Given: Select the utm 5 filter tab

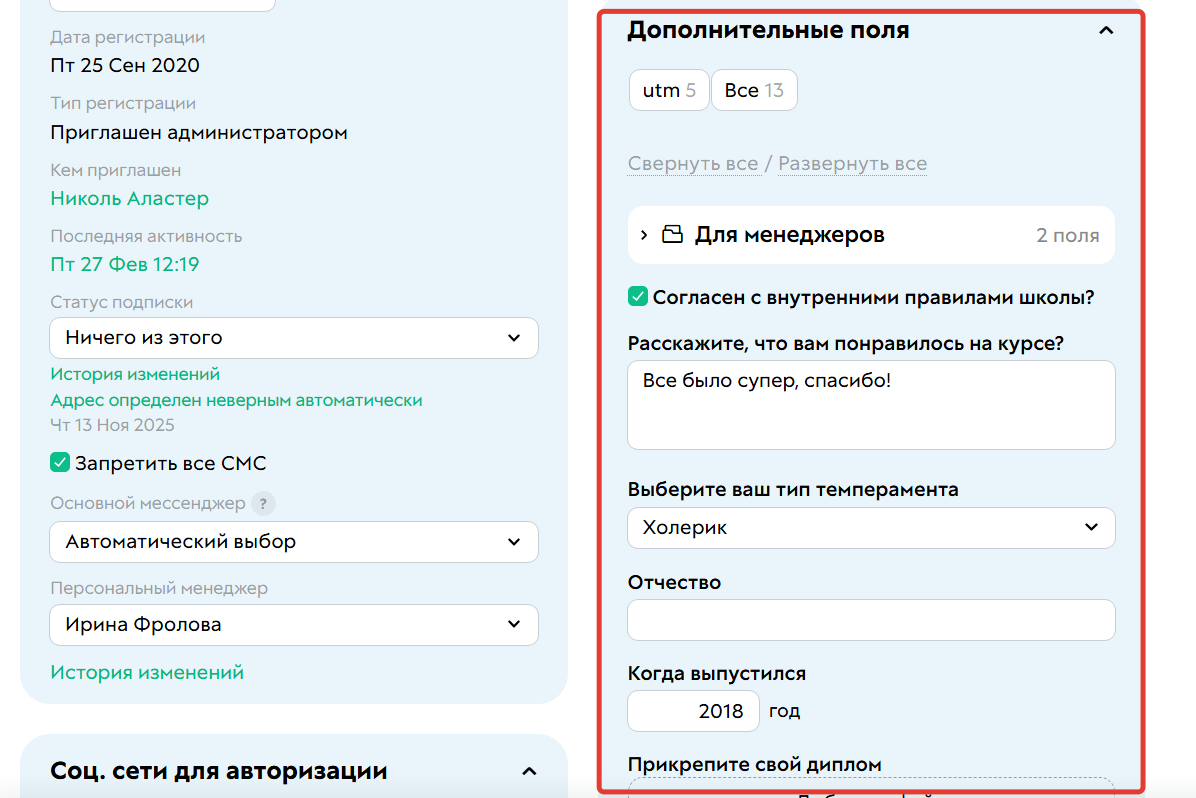Looking at the screenshot, I should (x=669, y=90).
